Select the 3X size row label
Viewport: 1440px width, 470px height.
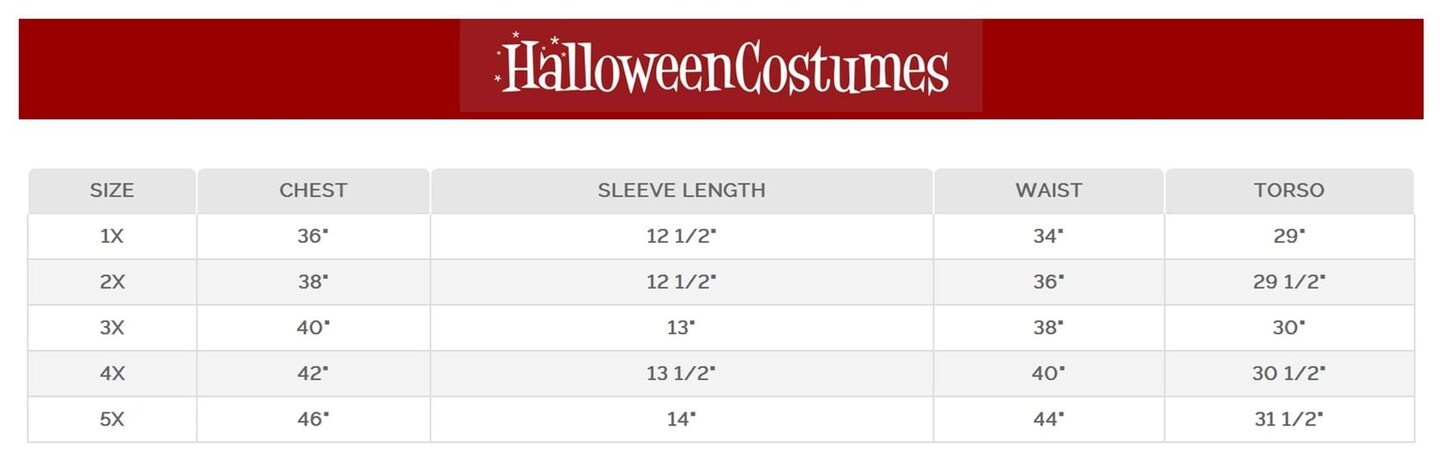pyautogui.click(x=112, y=328)
